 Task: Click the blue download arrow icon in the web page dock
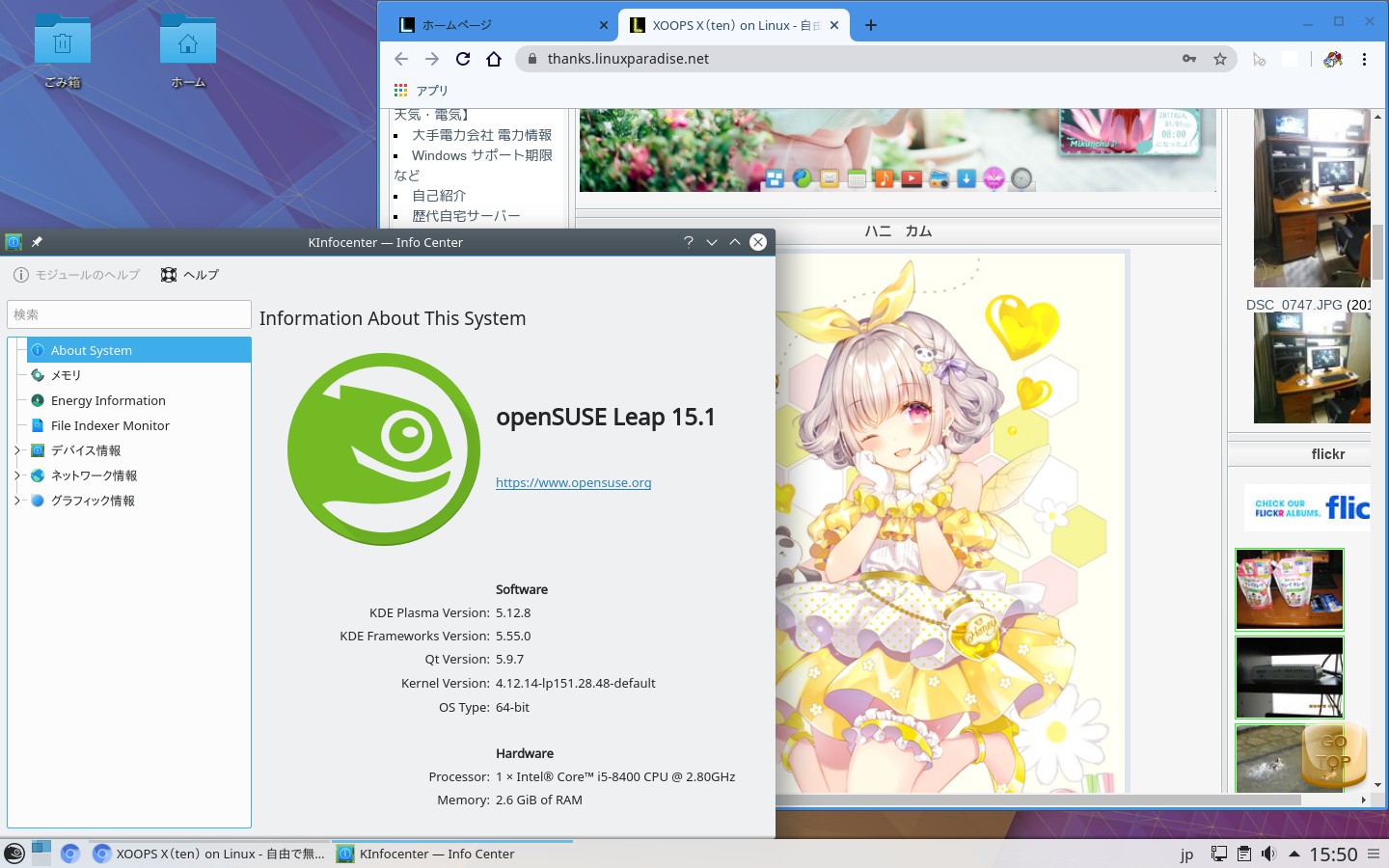coord(966,178)
